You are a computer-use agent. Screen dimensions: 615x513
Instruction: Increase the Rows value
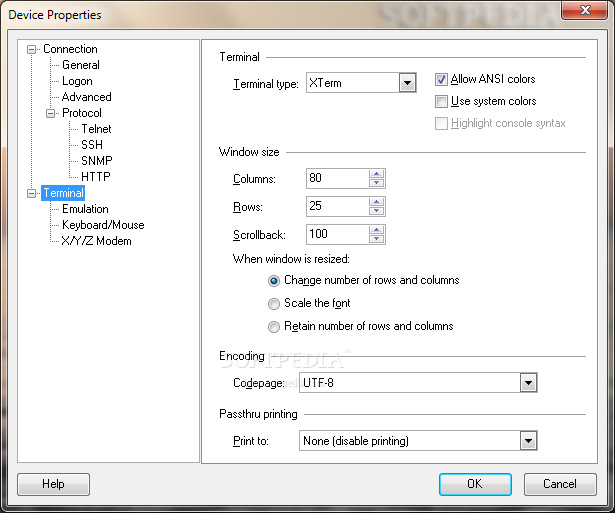377,202
